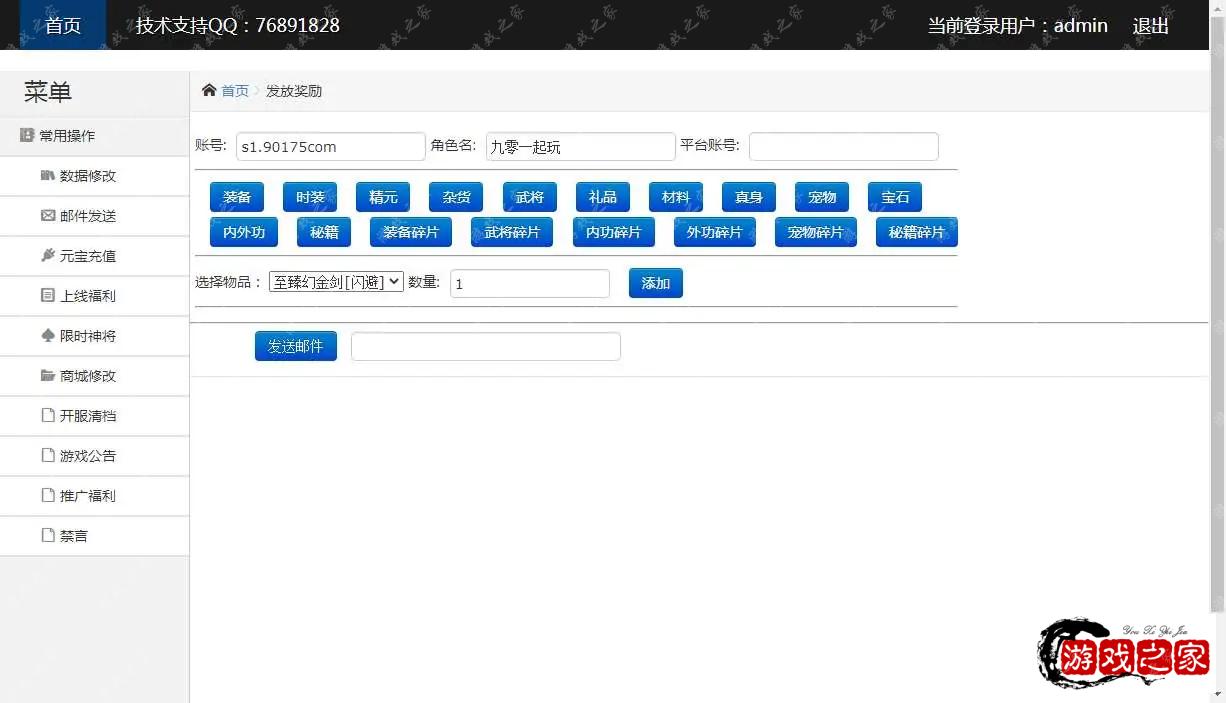Switch to the 首页 top navigation tab
1226x703 pixels.
point(63,25)
